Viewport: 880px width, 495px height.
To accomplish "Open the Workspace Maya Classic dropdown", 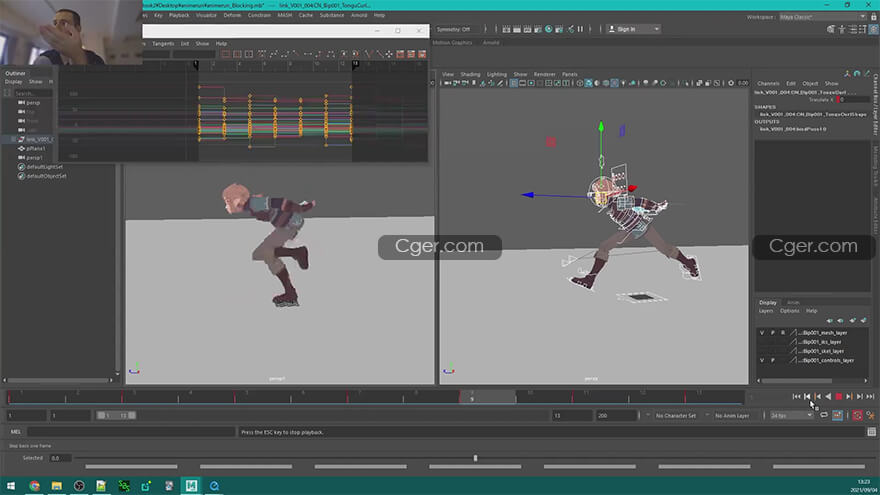I will click(x=822, y=17).
